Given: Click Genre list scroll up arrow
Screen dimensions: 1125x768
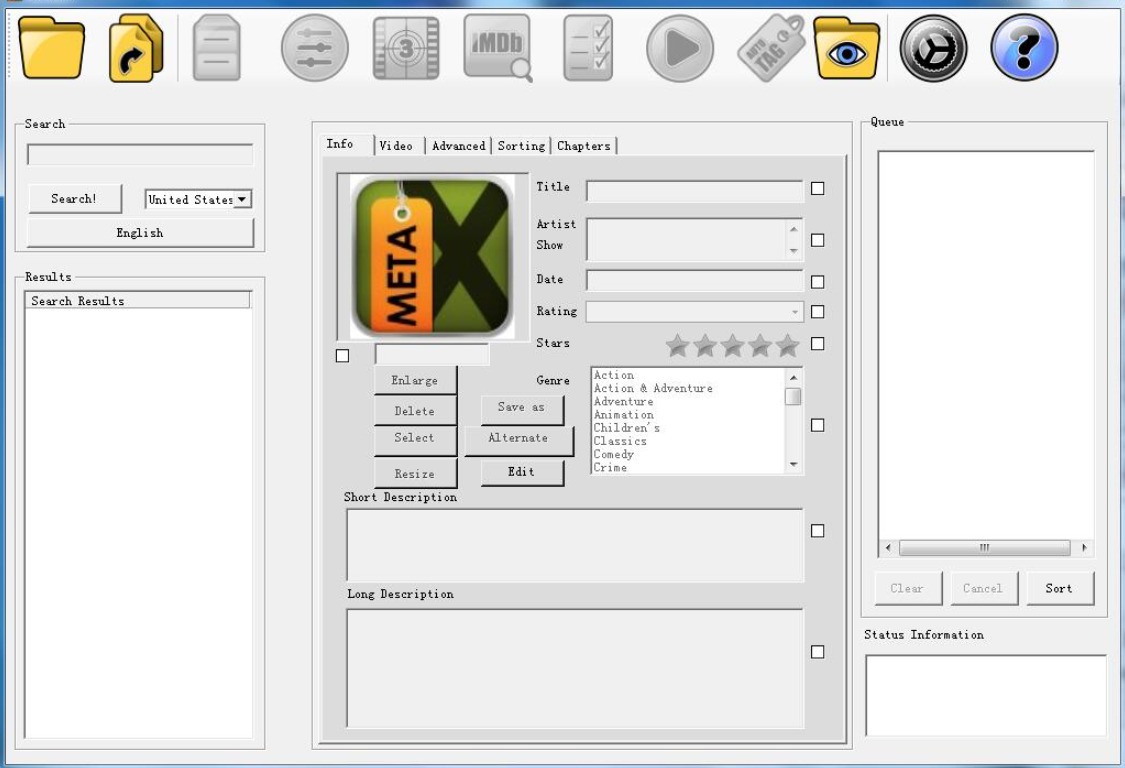Looking at the screenshot, I should [794, 377].
